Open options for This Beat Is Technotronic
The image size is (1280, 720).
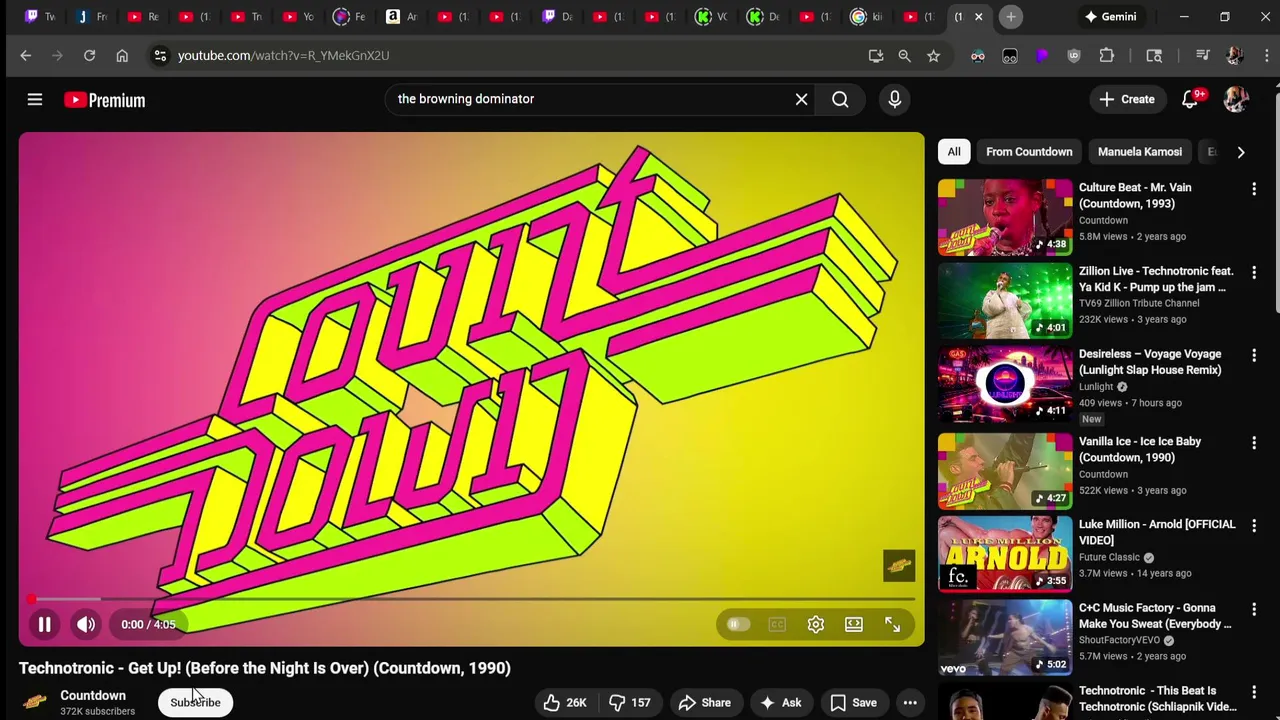click(1254, 692)
